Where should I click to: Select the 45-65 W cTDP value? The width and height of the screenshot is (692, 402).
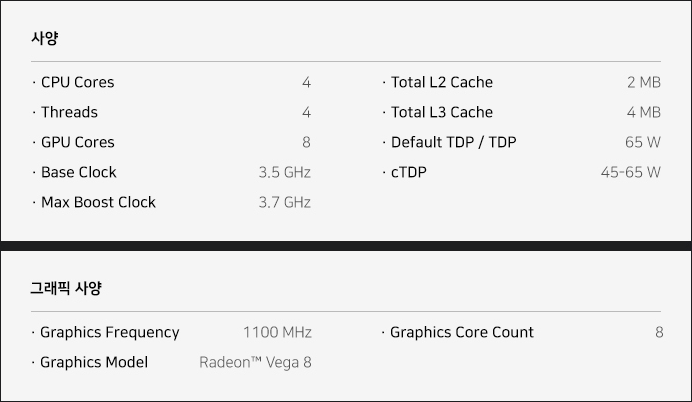tap(630, 172)
